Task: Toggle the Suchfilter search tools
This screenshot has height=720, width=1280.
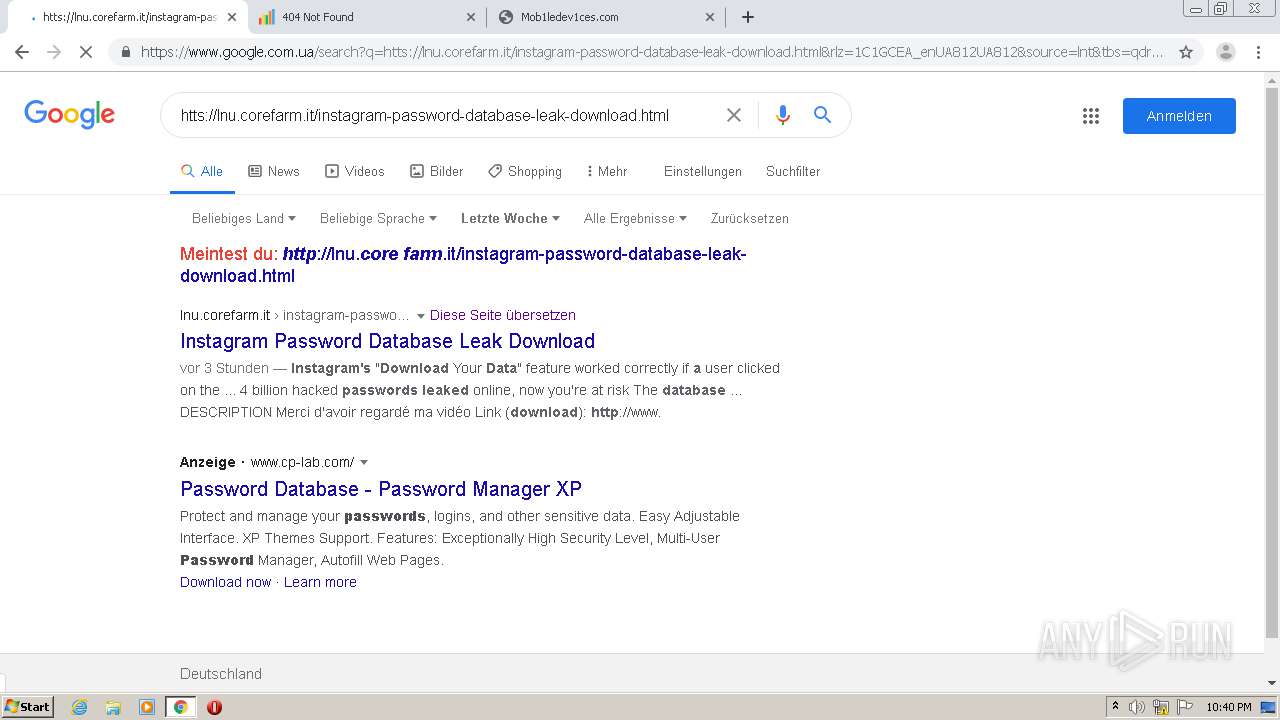Action: click(793, 171)
